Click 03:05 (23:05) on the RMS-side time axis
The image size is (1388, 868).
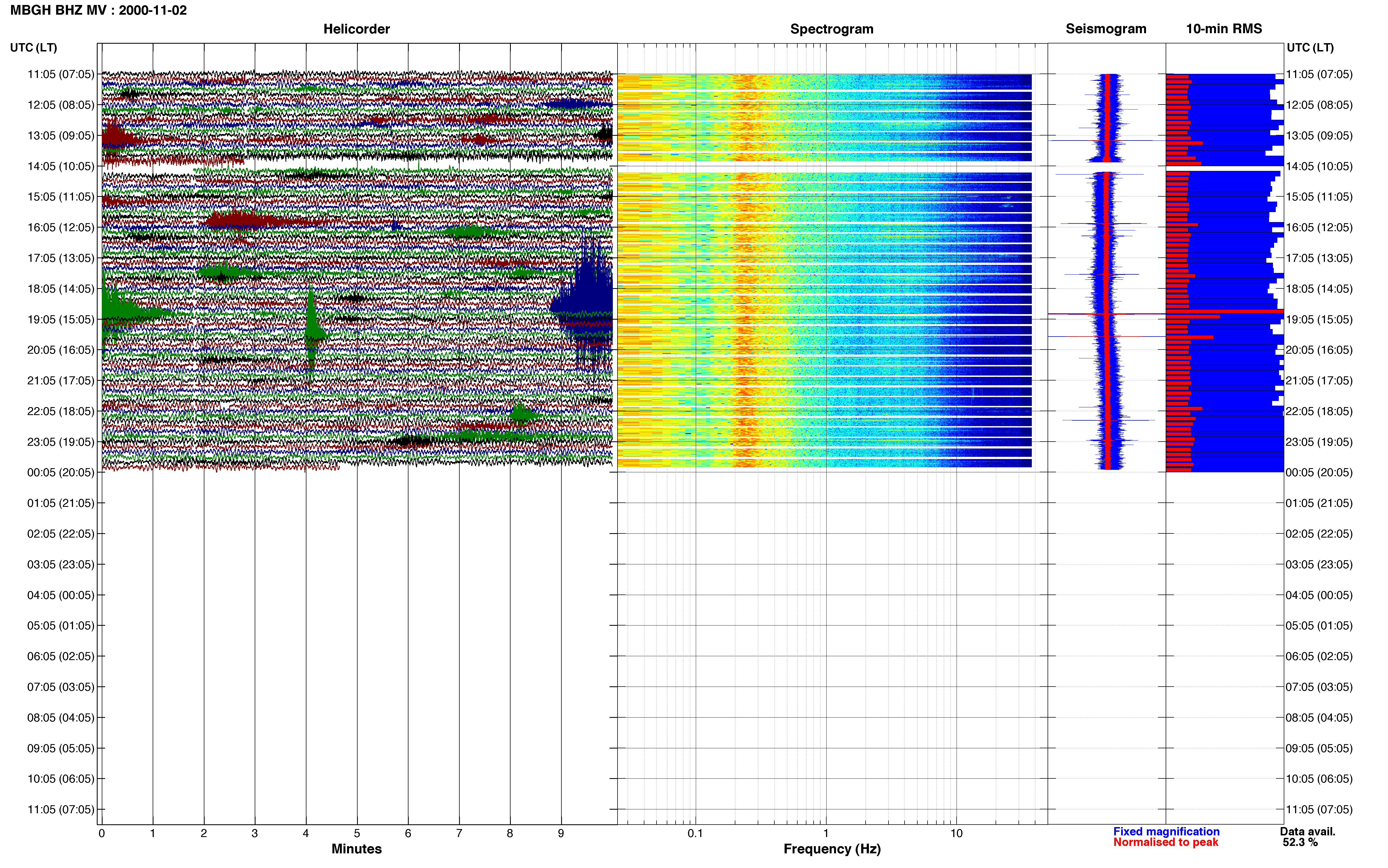1319,564
